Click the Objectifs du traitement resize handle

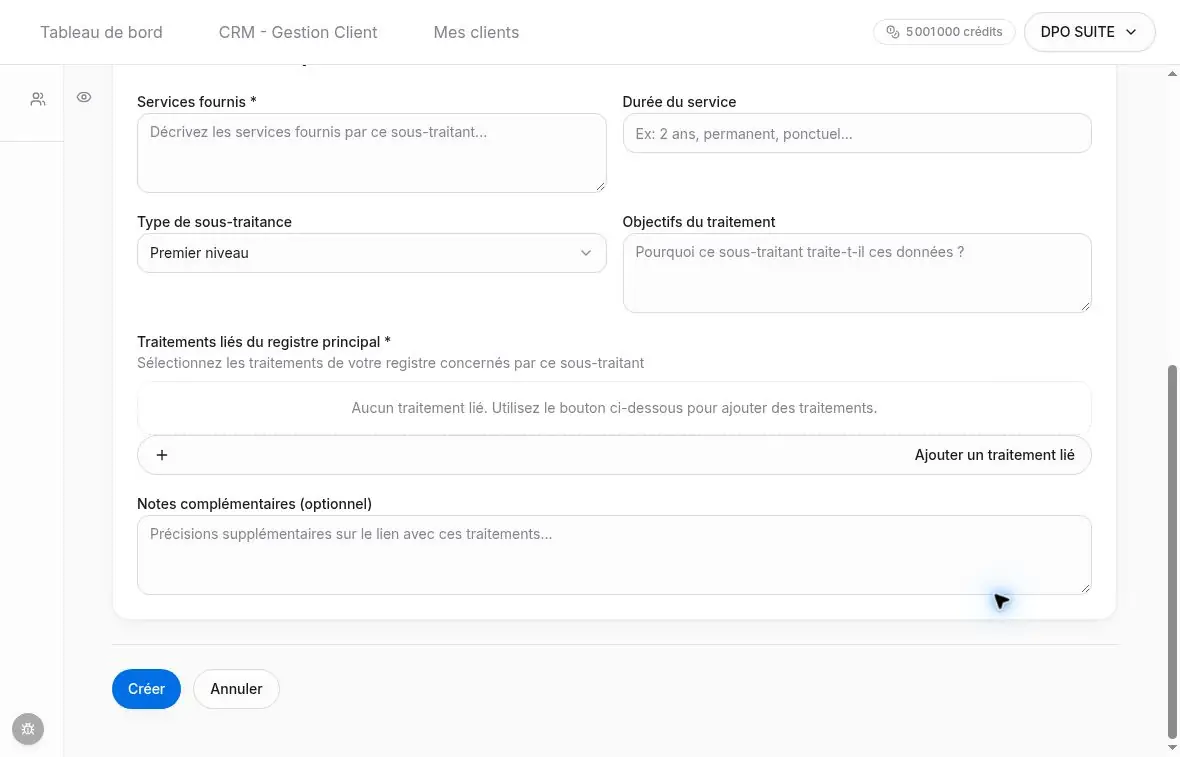(1084, 306)
